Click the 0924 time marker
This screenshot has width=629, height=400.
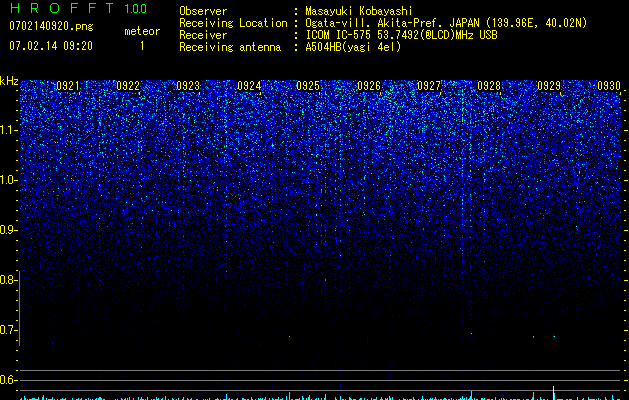tap(249, 86)
